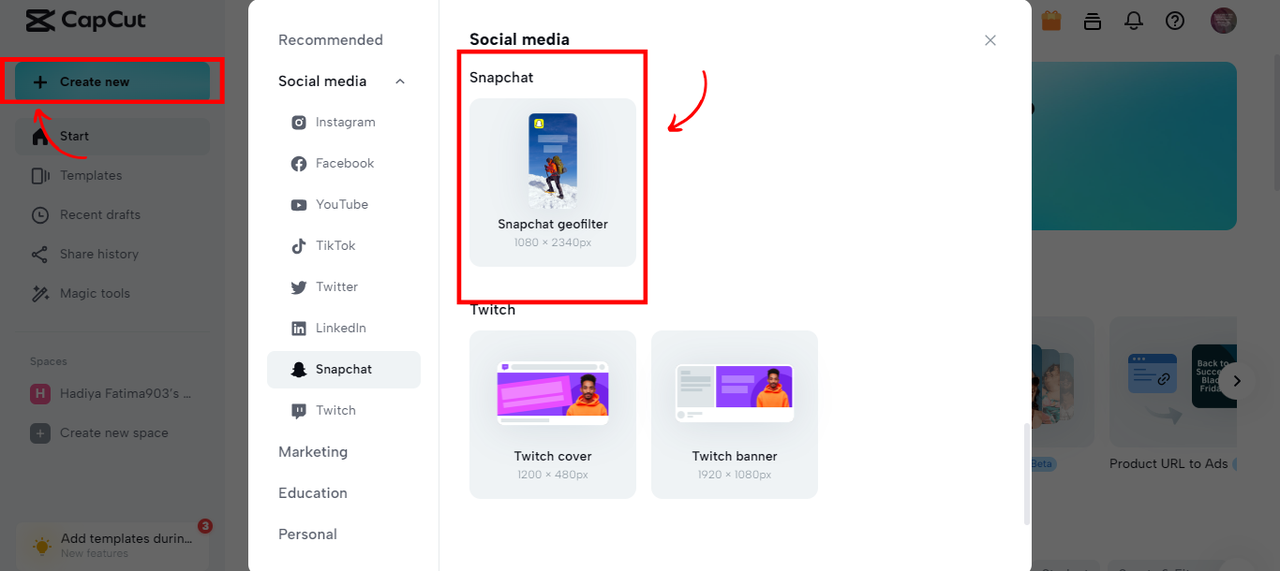This screenshot has width=1280, height=571.
Task: Click next arrow on carousel
Action: coord(1237,381)
